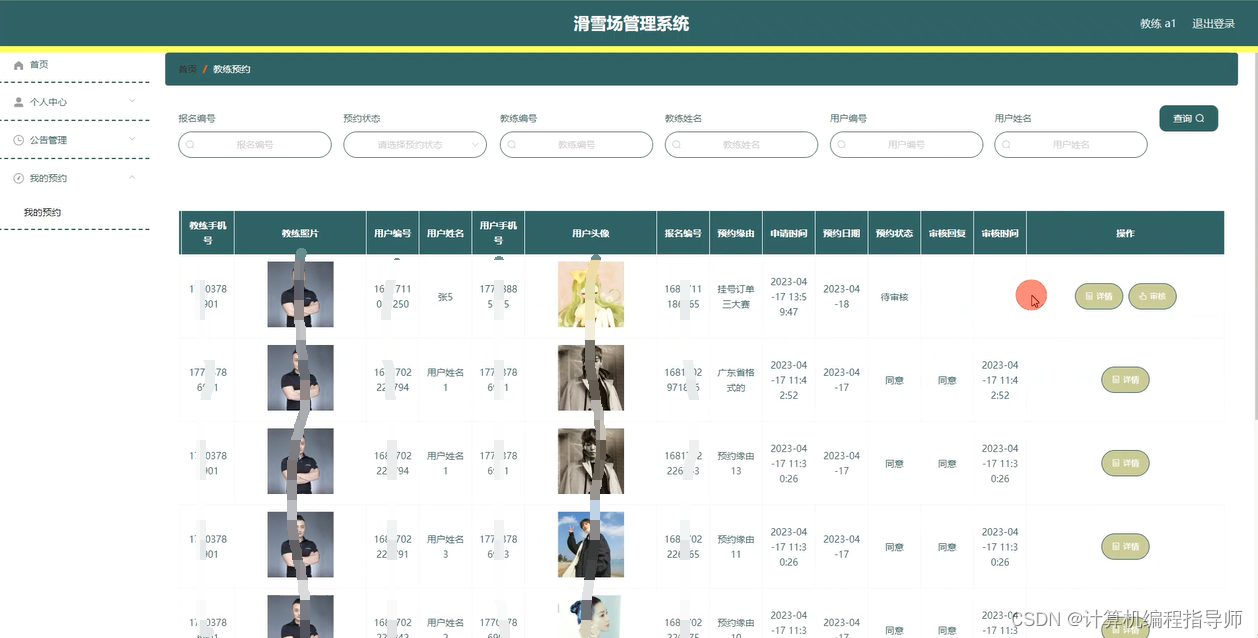The height and width of the screenshot is (638, 1258).
Task: Click the search icon in 教练编号 input
Action: [x=512, y=144]
